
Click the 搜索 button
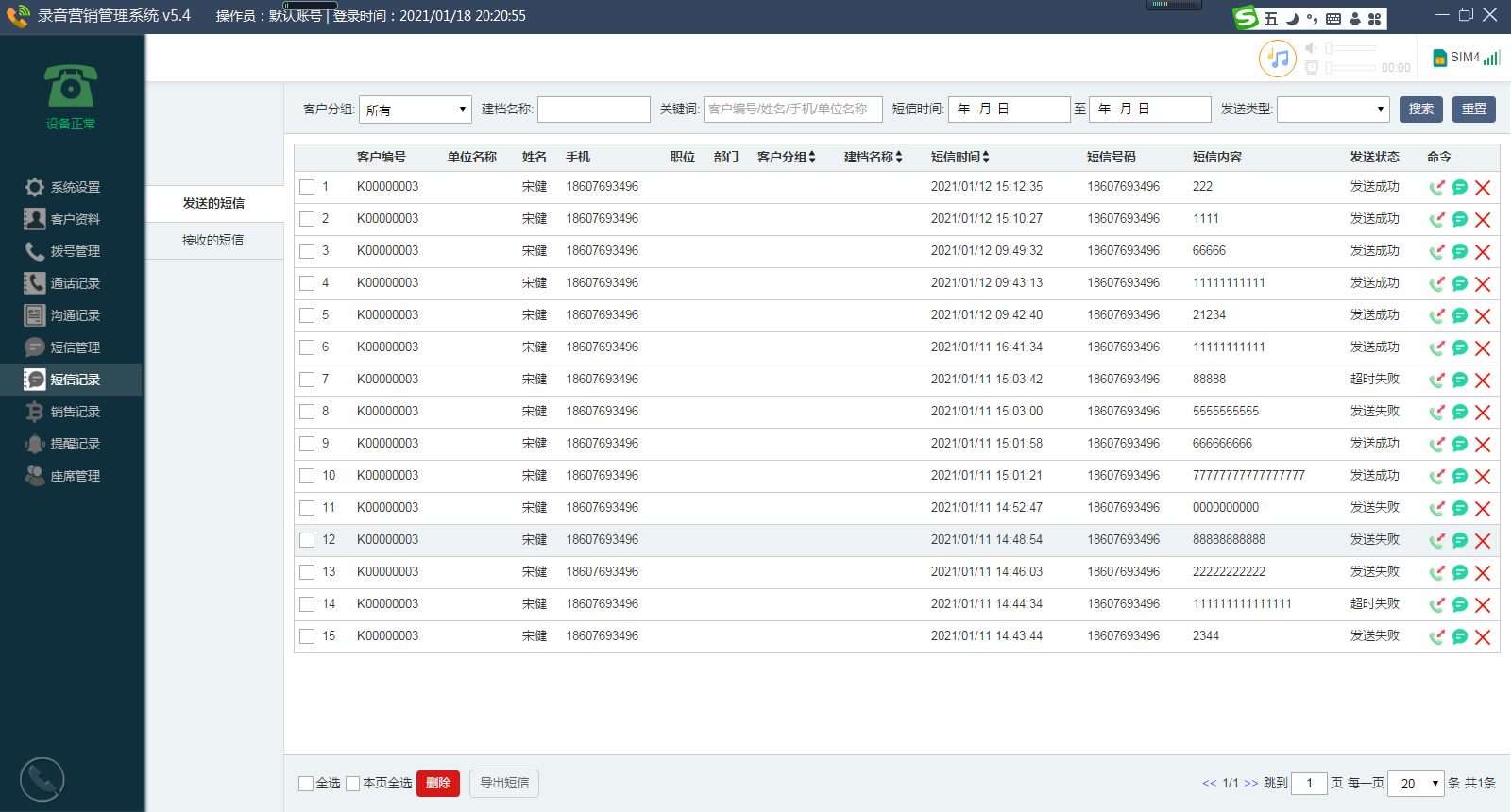[x=1420, y=110]
